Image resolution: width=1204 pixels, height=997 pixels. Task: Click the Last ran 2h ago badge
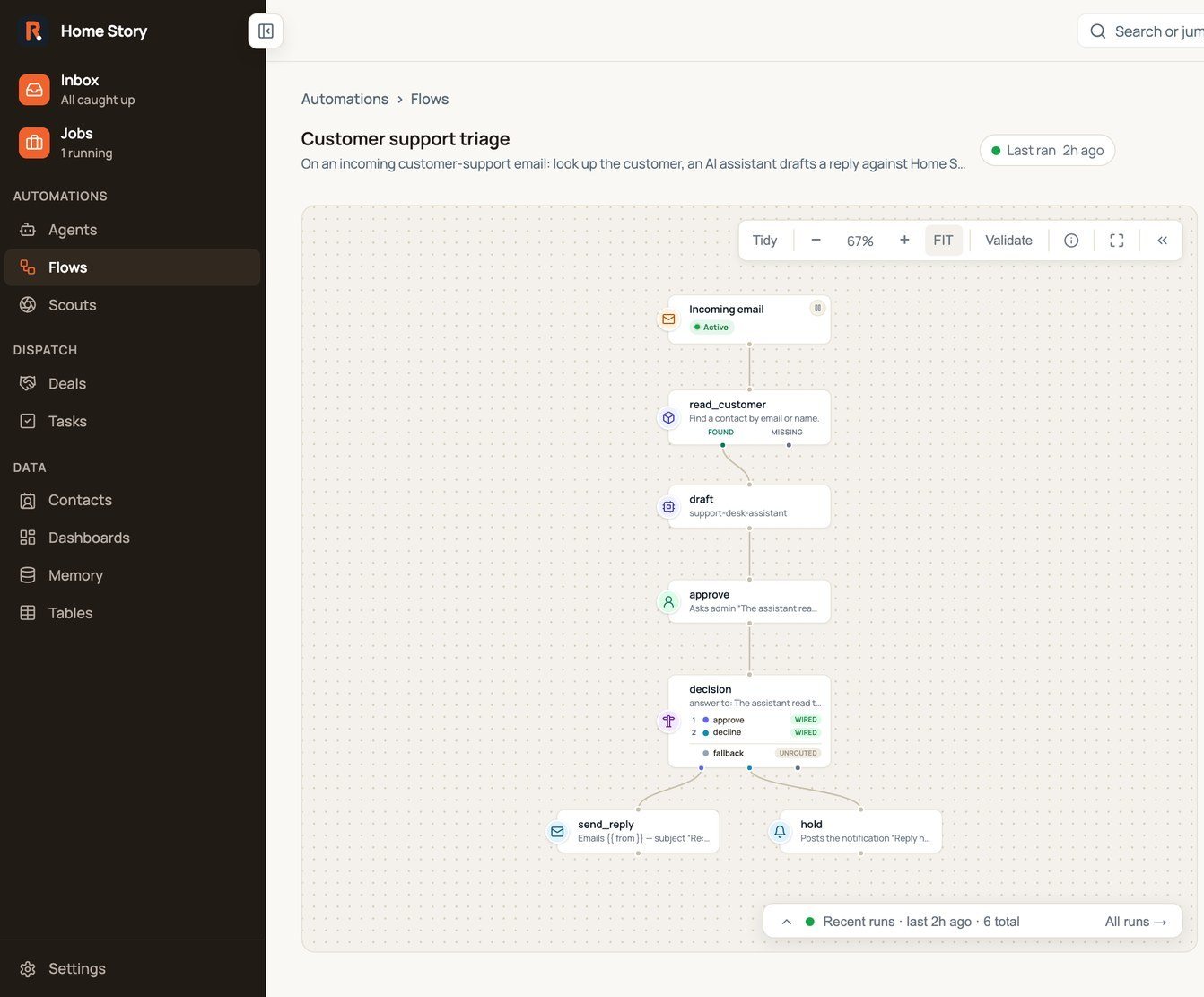click(x=1047, y=151)
